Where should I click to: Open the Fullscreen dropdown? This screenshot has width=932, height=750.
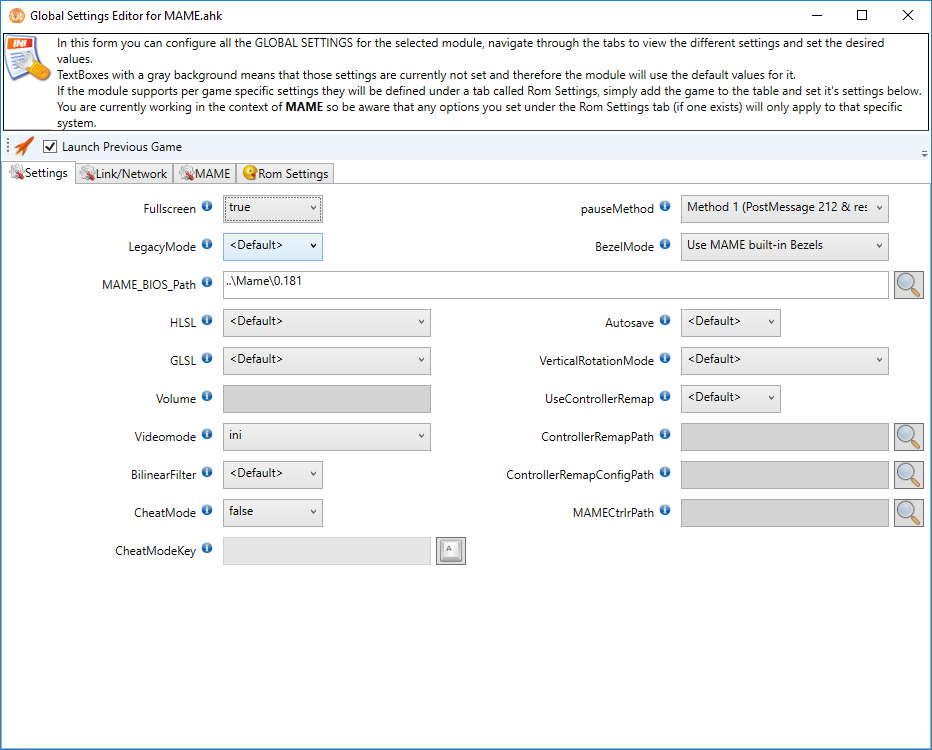(x=272, y=208)
